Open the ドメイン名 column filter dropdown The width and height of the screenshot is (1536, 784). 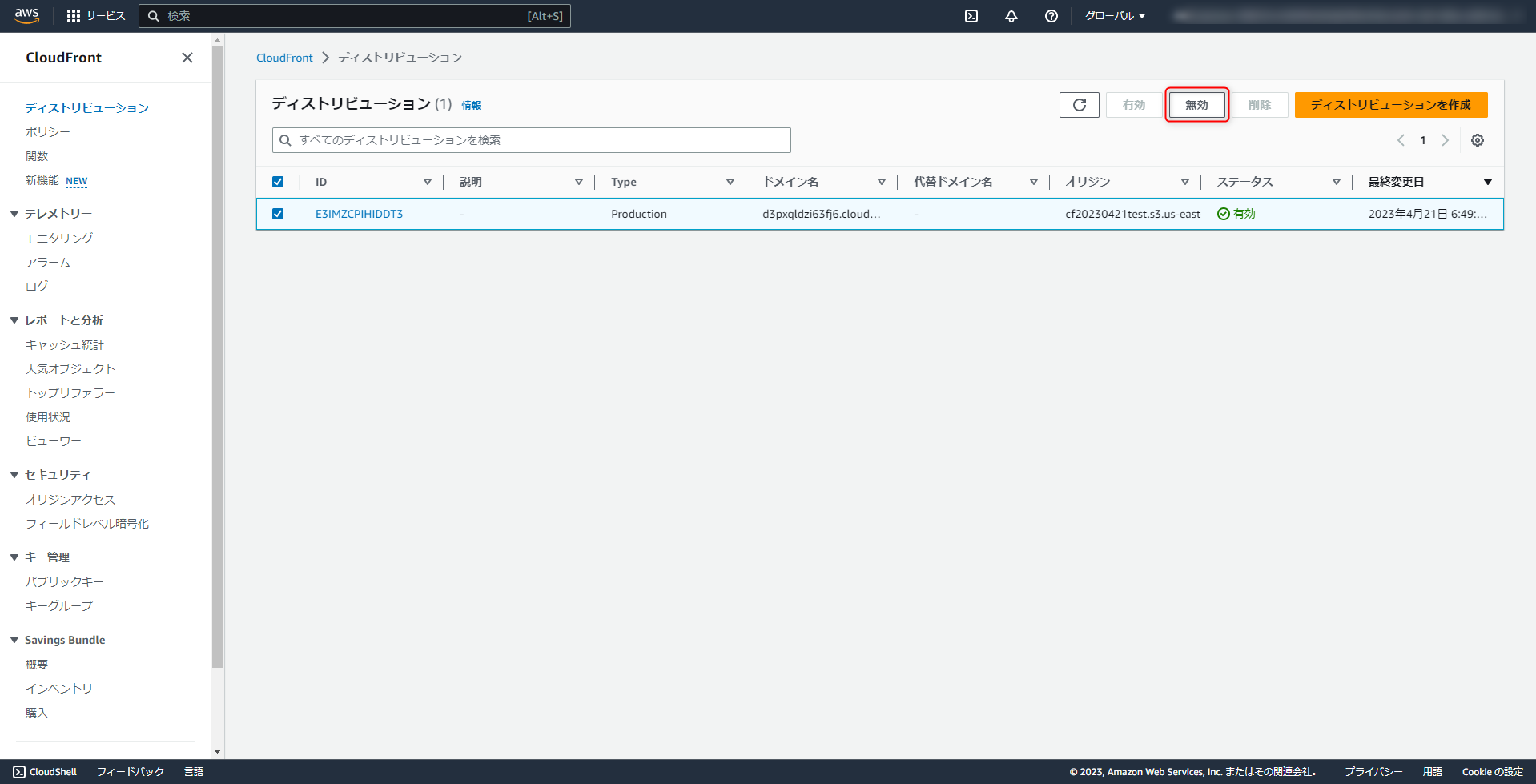coord(881,182)
